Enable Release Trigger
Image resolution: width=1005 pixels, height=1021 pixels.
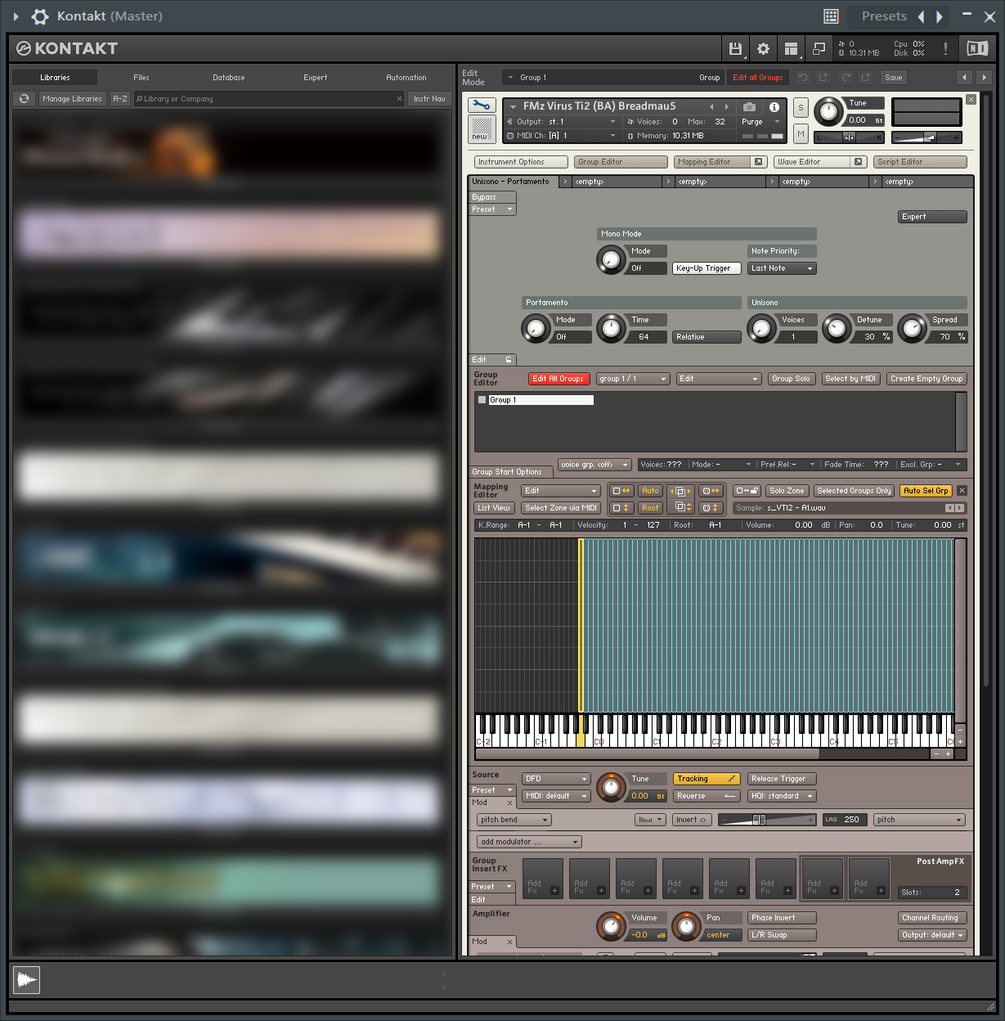pos(782,779)
